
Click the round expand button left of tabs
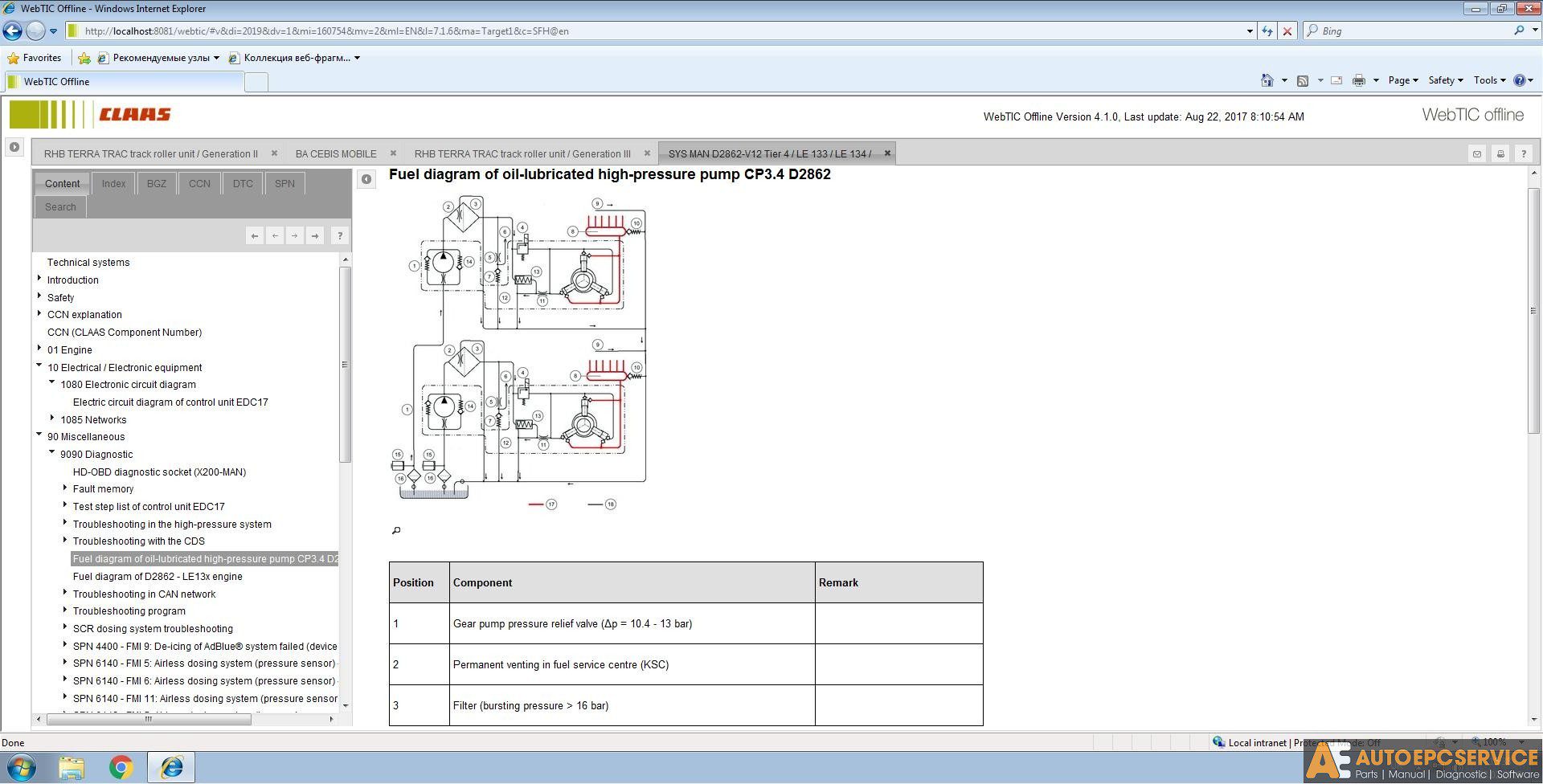click(x=14, y=147)
